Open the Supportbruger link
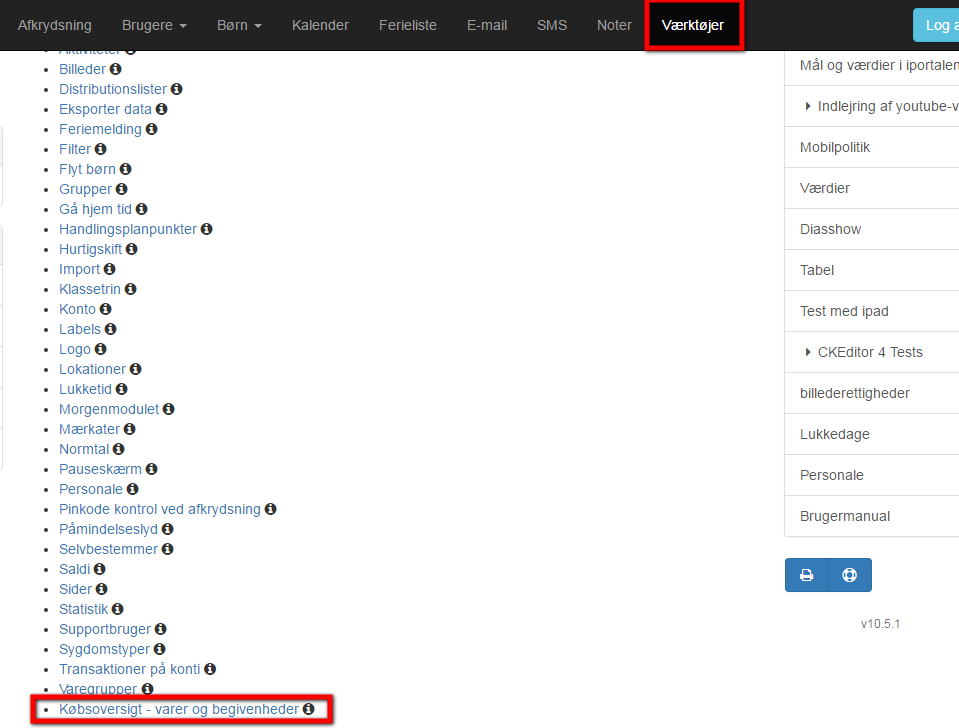The height and width of the screenshot is (728, 959). [105, 629]
